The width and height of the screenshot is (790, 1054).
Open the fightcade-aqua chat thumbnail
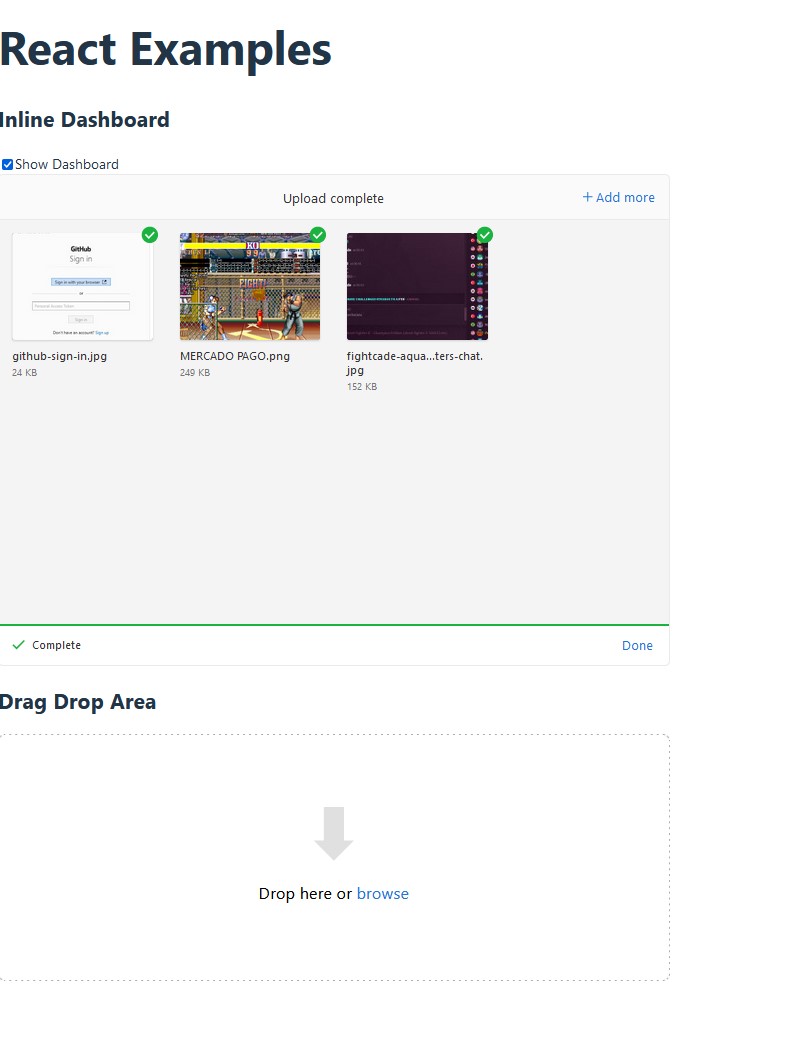417,286
